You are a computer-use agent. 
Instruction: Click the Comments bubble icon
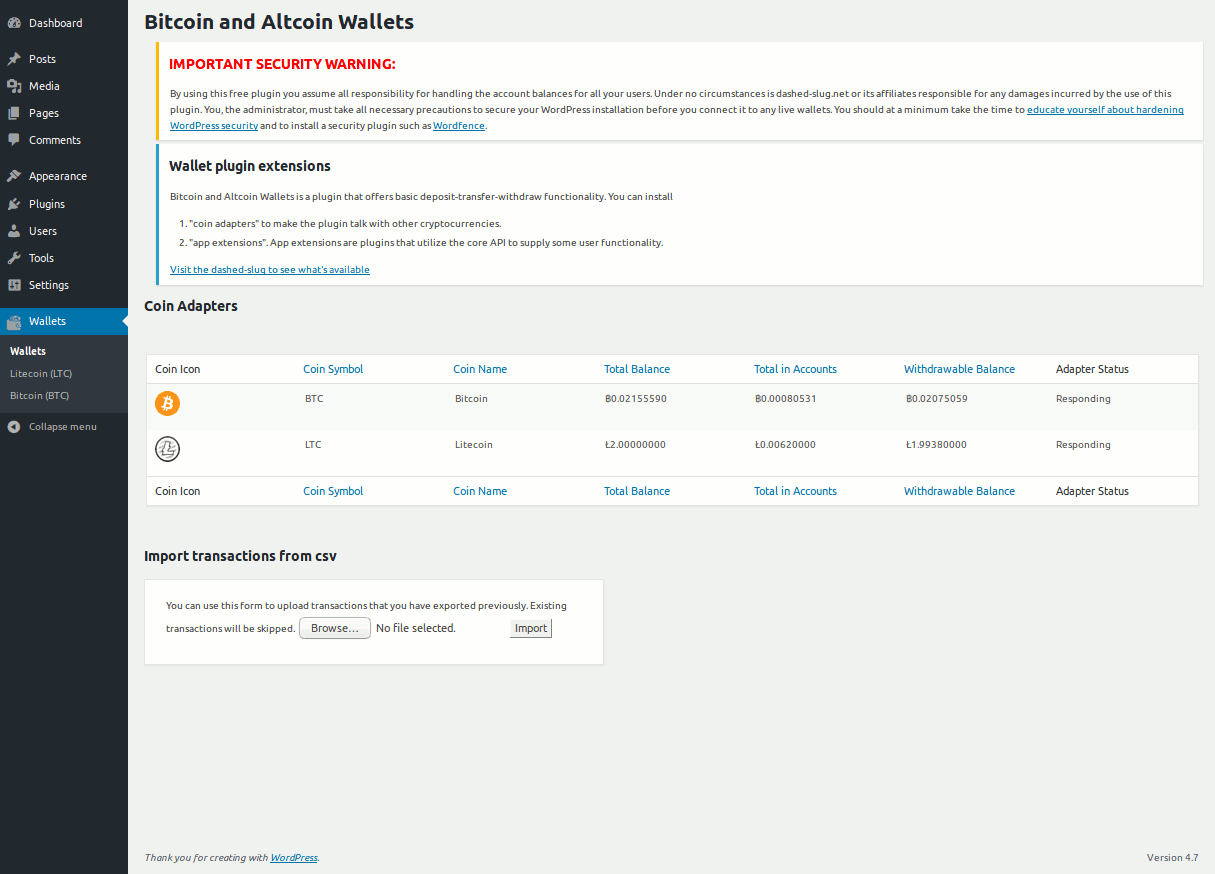(14, 140)
